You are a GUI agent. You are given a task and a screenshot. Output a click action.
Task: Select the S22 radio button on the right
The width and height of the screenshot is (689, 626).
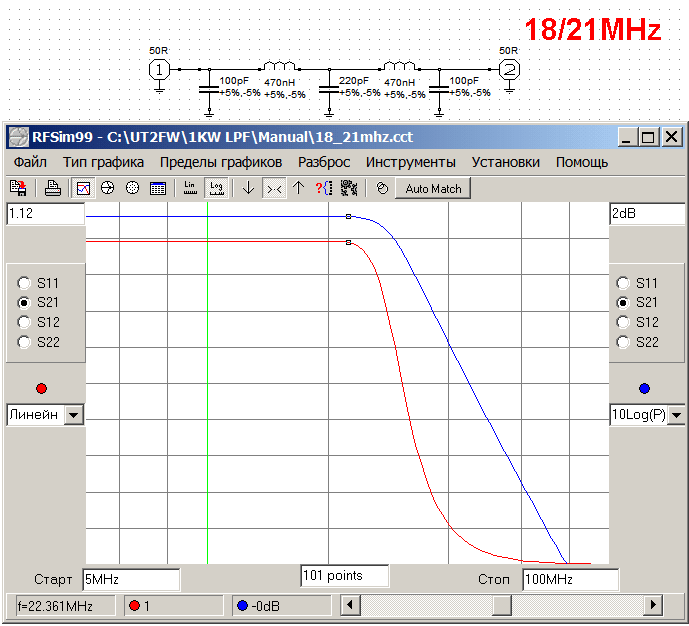[x=624, y=342]
